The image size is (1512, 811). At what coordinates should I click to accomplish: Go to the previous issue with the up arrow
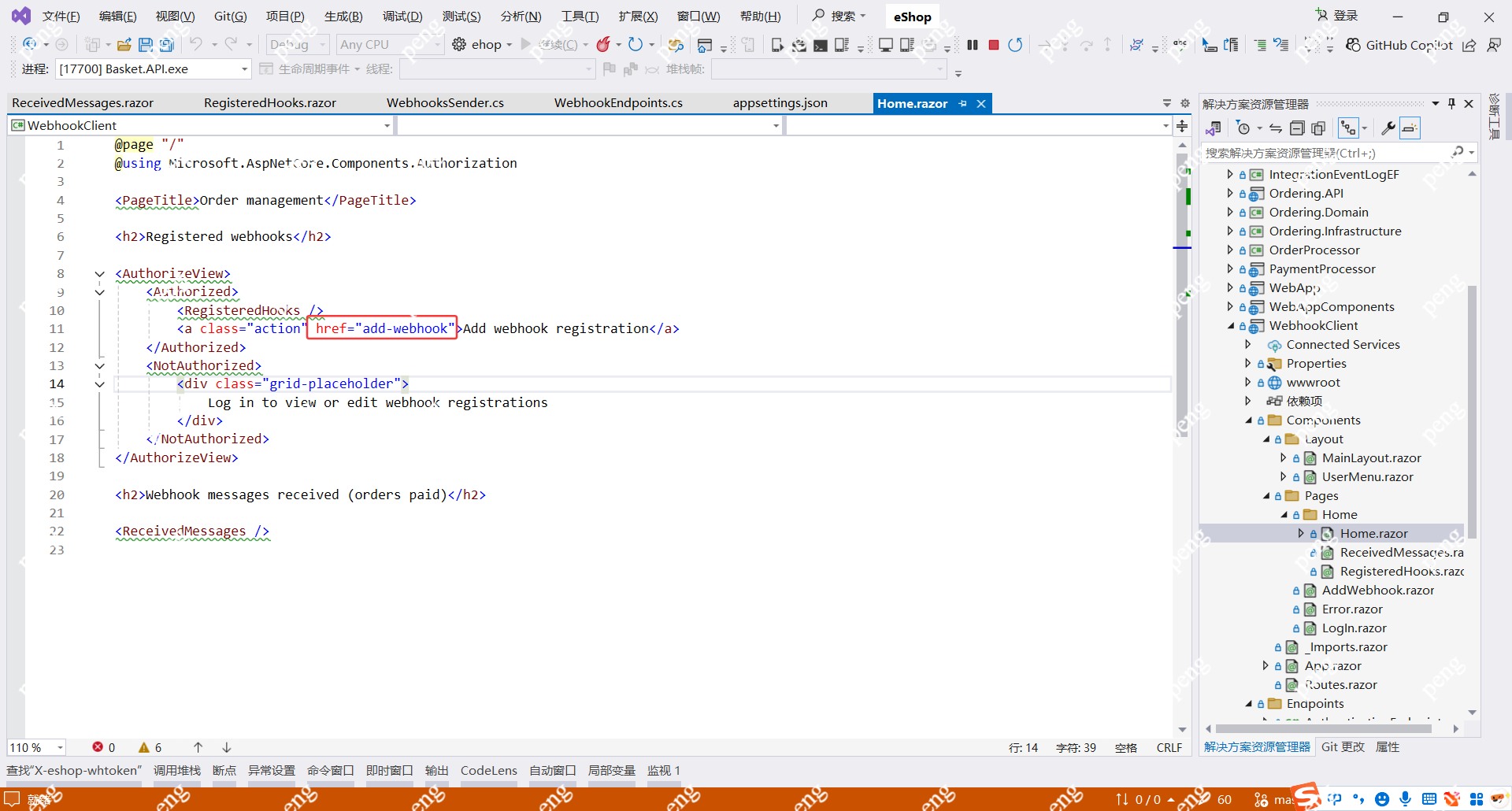pos(198,747)
